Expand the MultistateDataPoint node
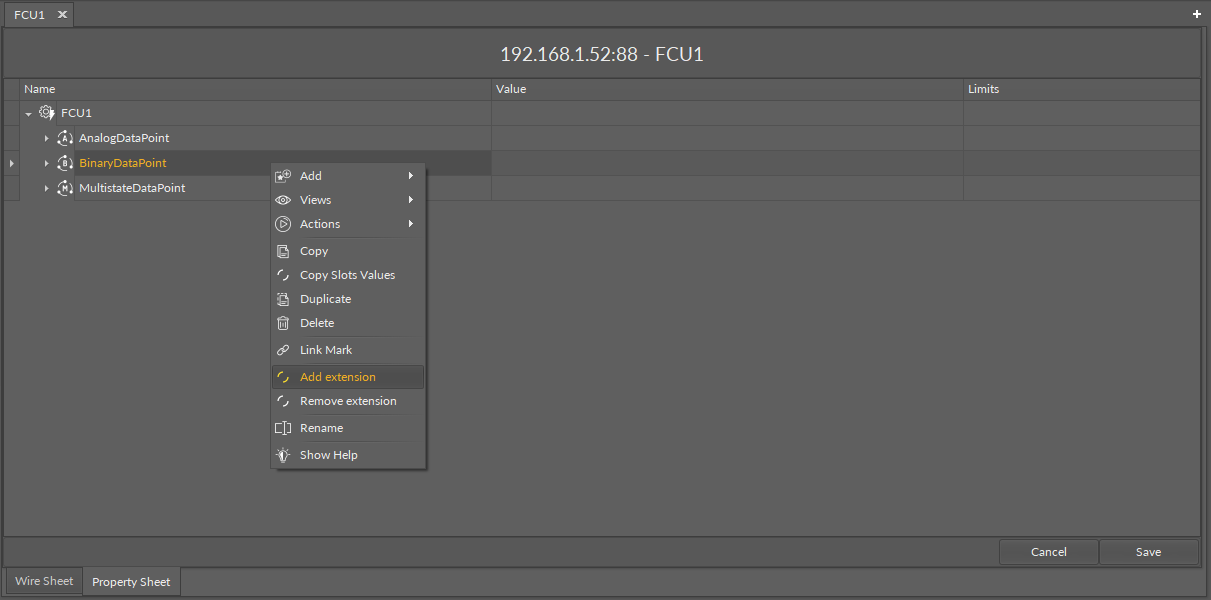The image size is (1211, 600). tap(46, 188)
